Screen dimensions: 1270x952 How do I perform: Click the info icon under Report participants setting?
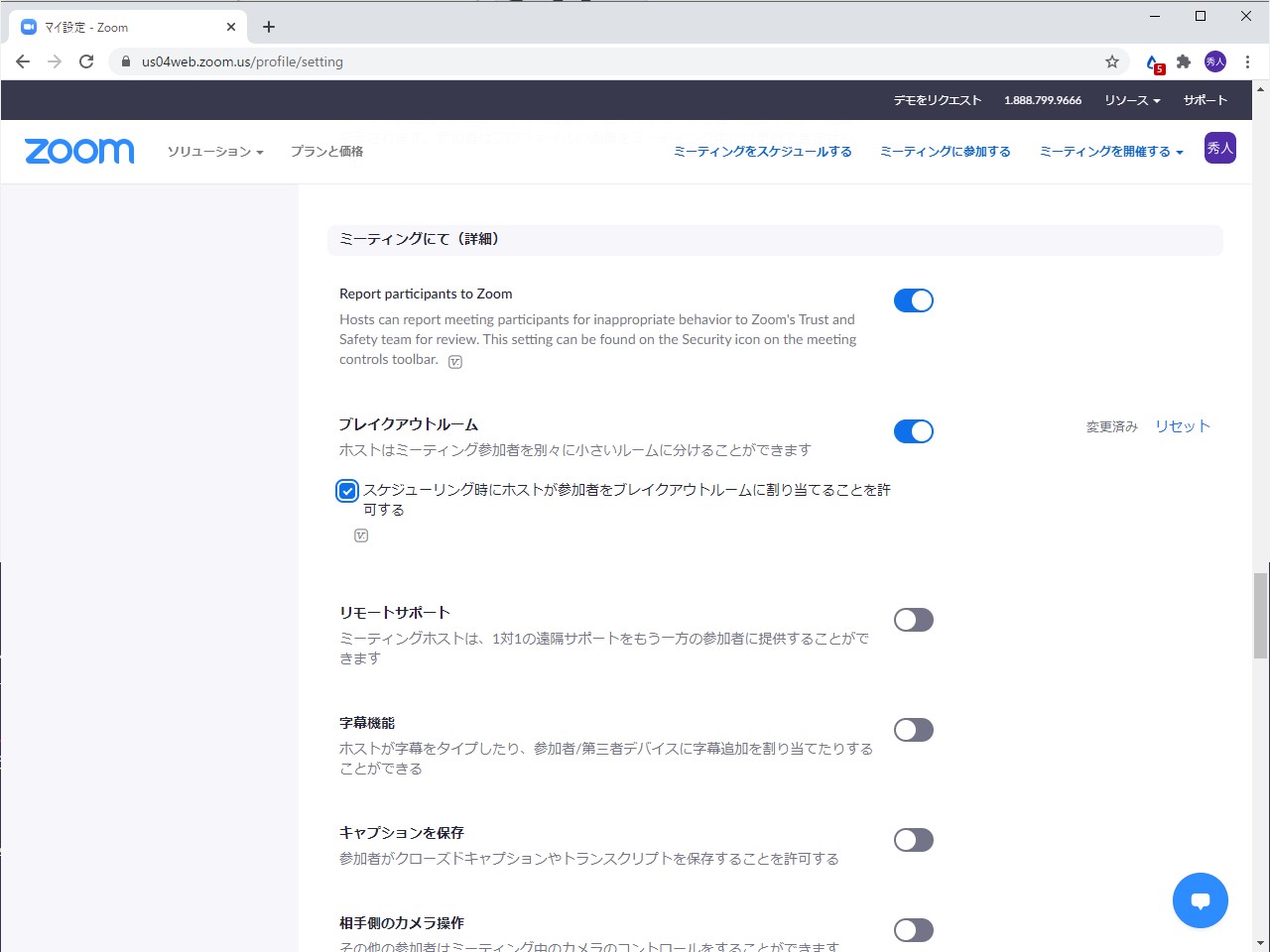point(454,361)
